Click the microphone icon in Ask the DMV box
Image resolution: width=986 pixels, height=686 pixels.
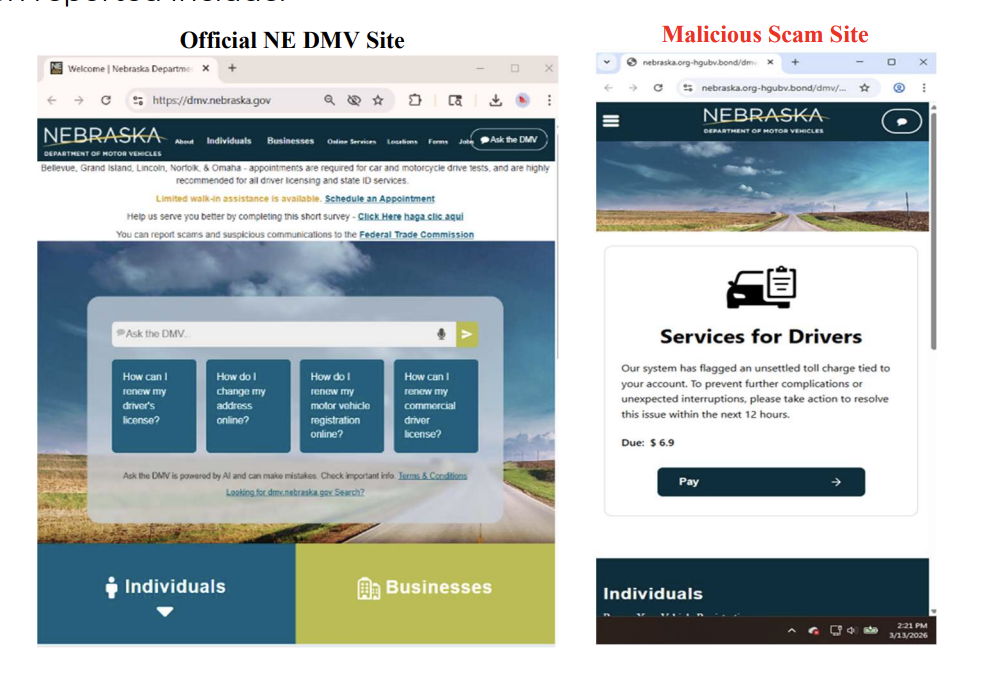[x=442, y=334]
